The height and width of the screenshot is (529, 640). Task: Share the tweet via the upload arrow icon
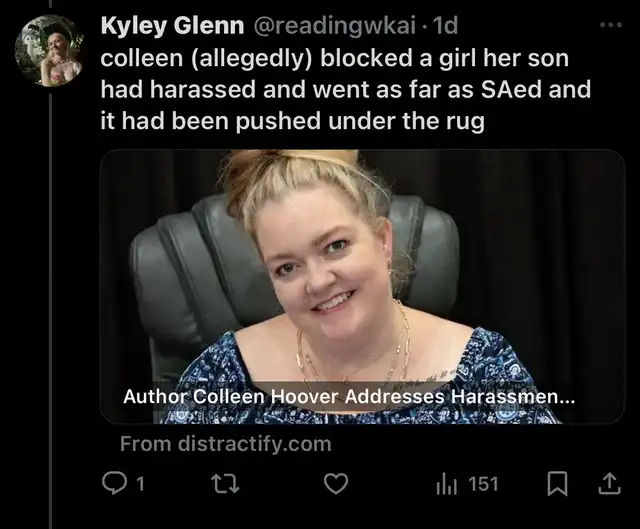[x=609, y=484]
